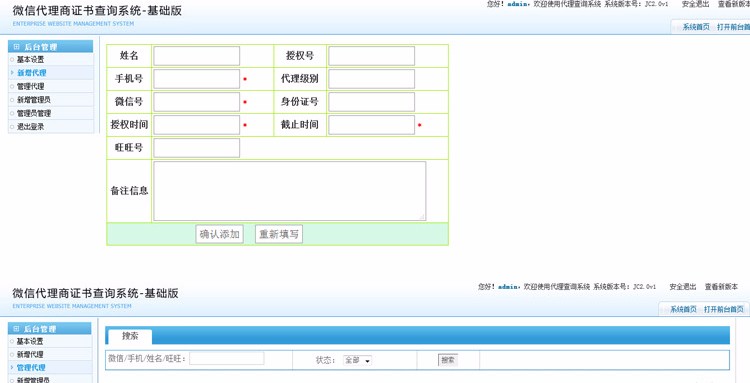750x383 pixels.
Task: Click the admin username in the greeting above the form
Action: 518,4
